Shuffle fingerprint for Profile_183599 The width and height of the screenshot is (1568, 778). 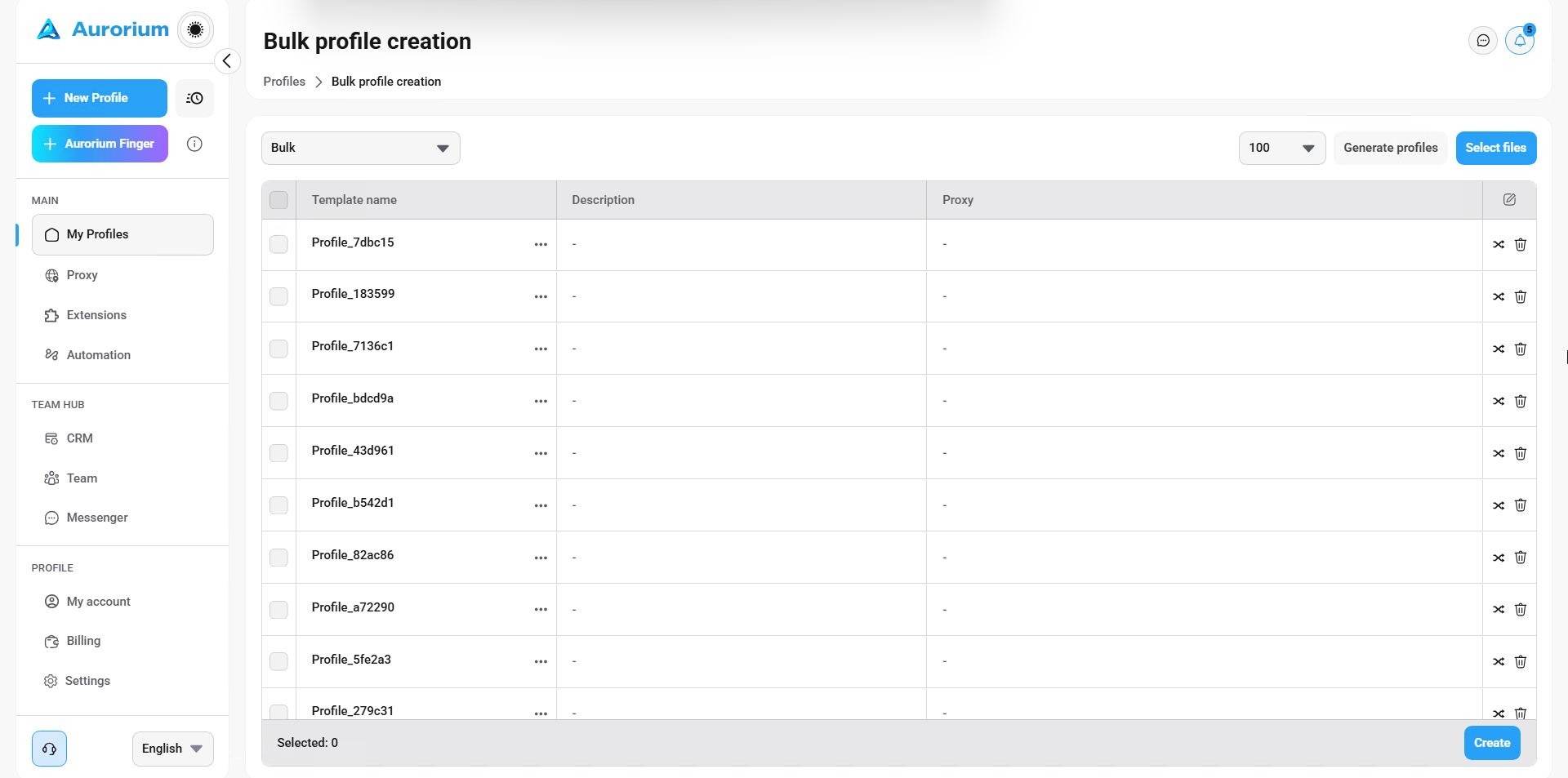point(1499,296)
